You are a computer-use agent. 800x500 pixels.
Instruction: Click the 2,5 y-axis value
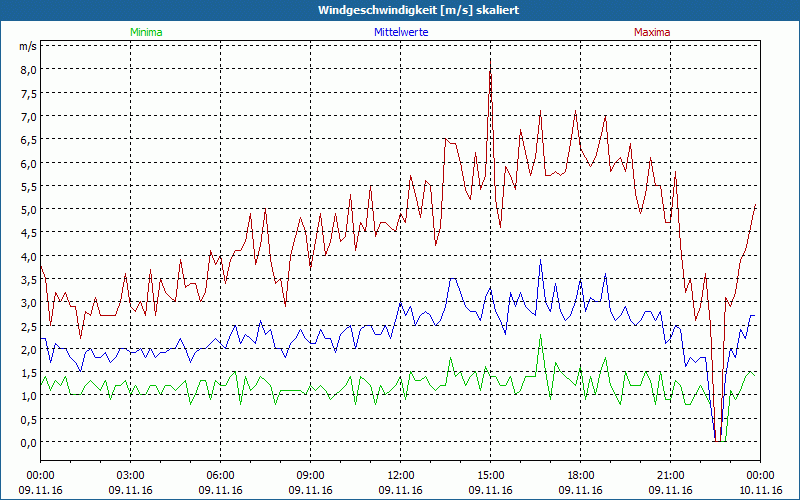(x=28, y=327)
